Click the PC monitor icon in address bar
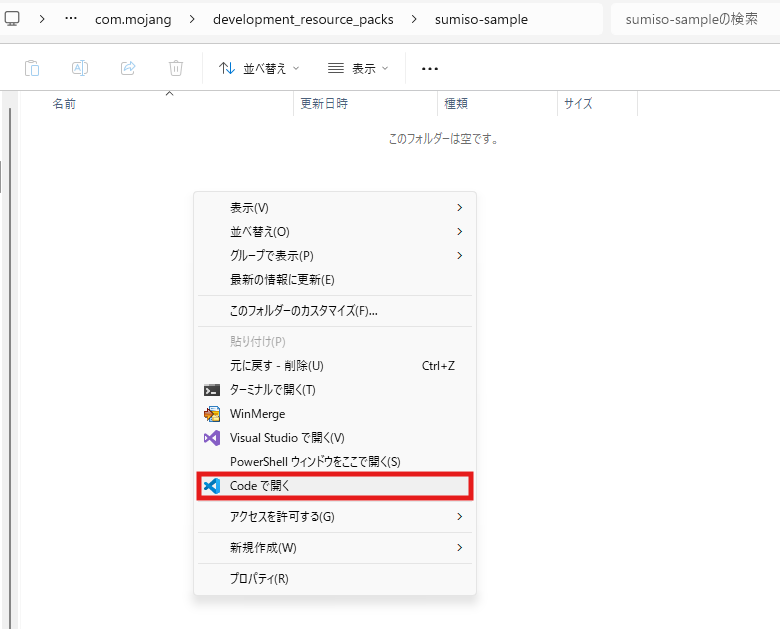The height and width of the screenshot is (629, 780). tap(11, 19)
